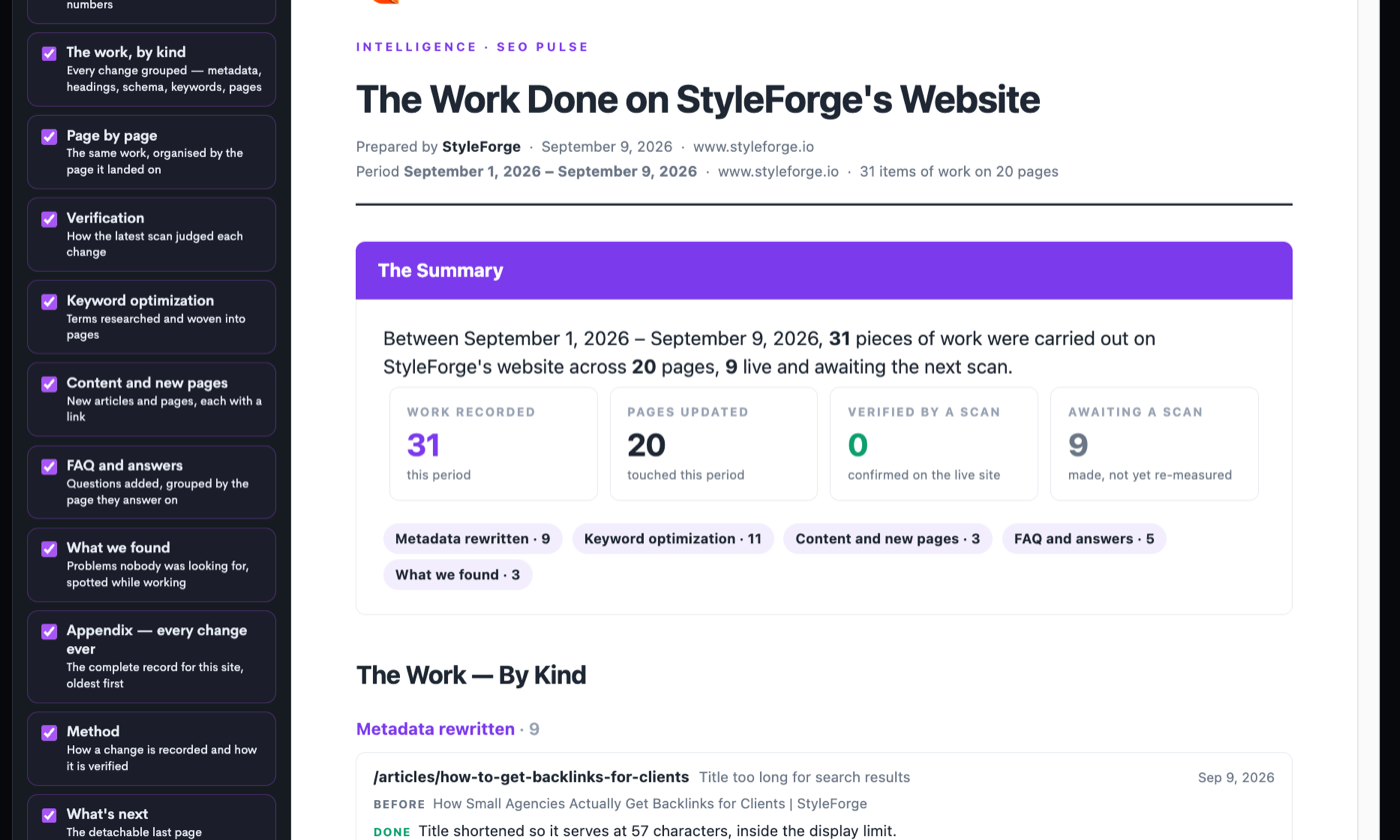Click "Terms researched and woven into pages" description
The height and width of the screenshot is (840, 1400).
[x=155, y=327]
